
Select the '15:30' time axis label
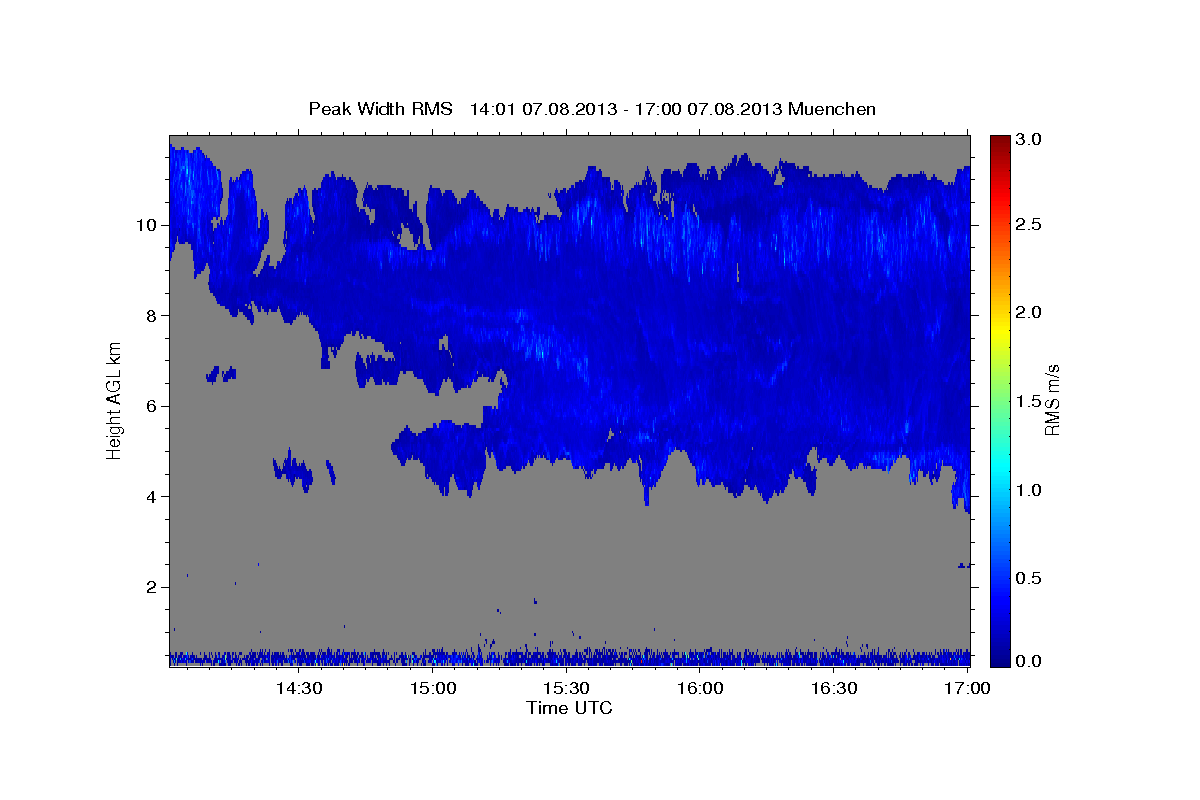coord(566,688)
